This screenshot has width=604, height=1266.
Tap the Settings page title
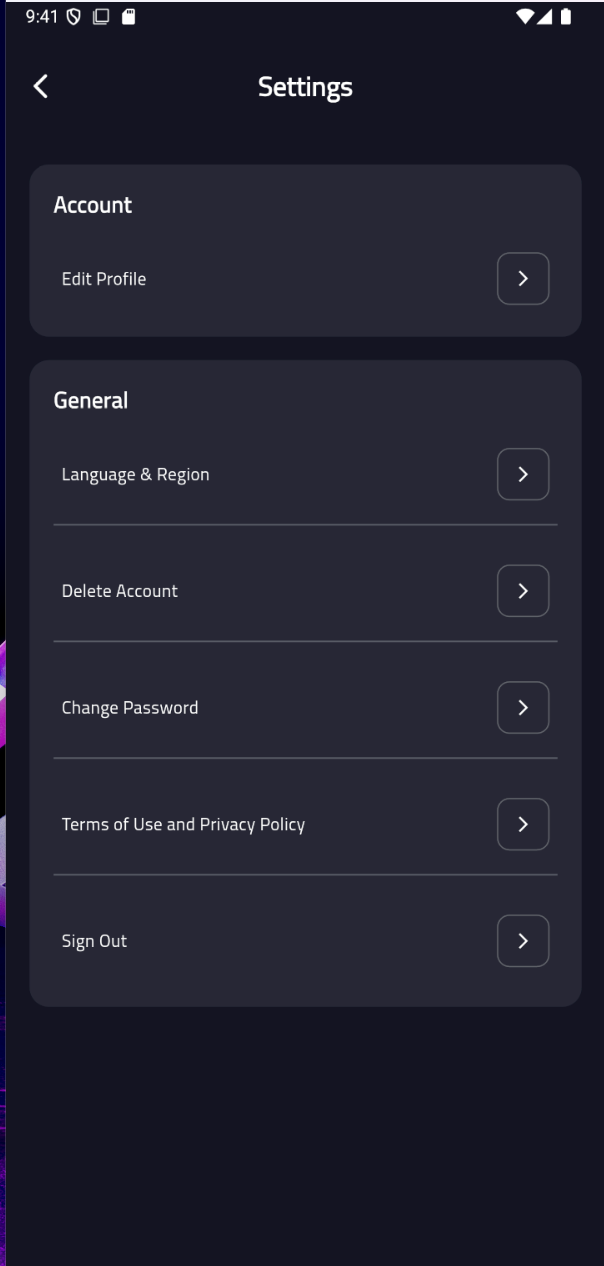(x=305, y=87)
